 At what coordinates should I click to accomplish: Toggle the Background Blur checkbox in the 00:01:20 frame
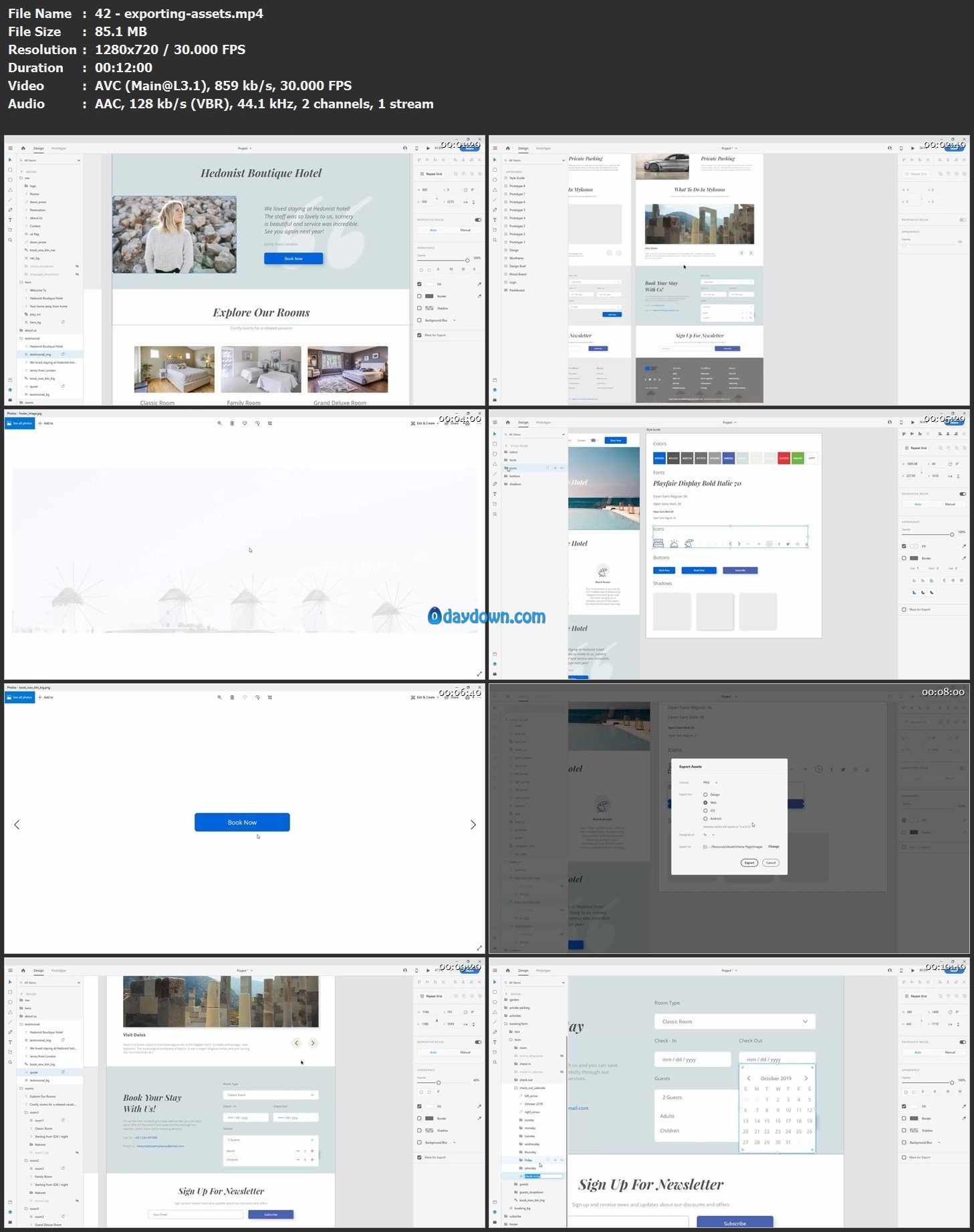coord(420,320)
